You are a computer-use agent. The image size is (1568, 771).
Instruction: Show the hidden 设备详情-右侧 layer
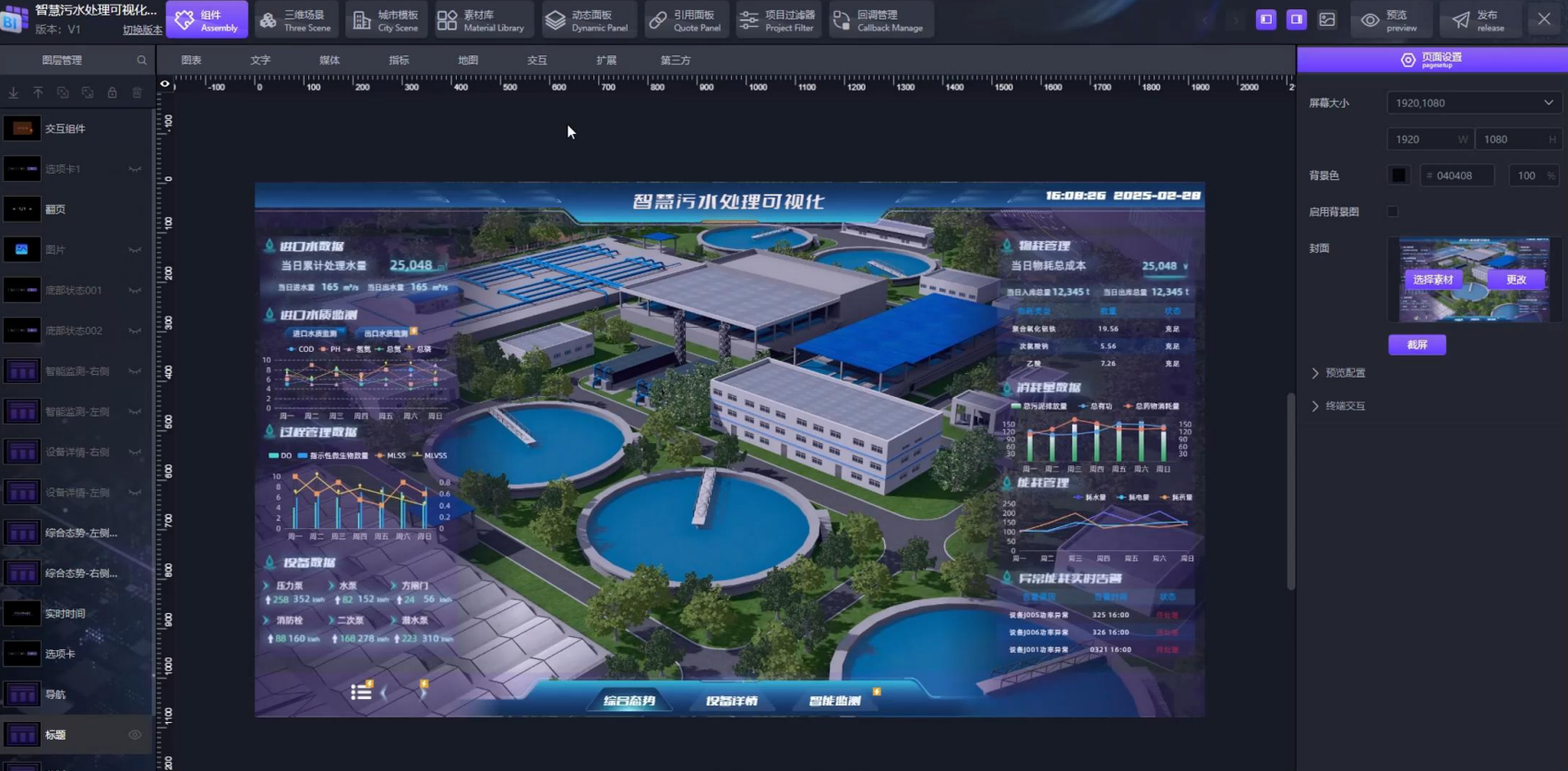tap(135, 452)
